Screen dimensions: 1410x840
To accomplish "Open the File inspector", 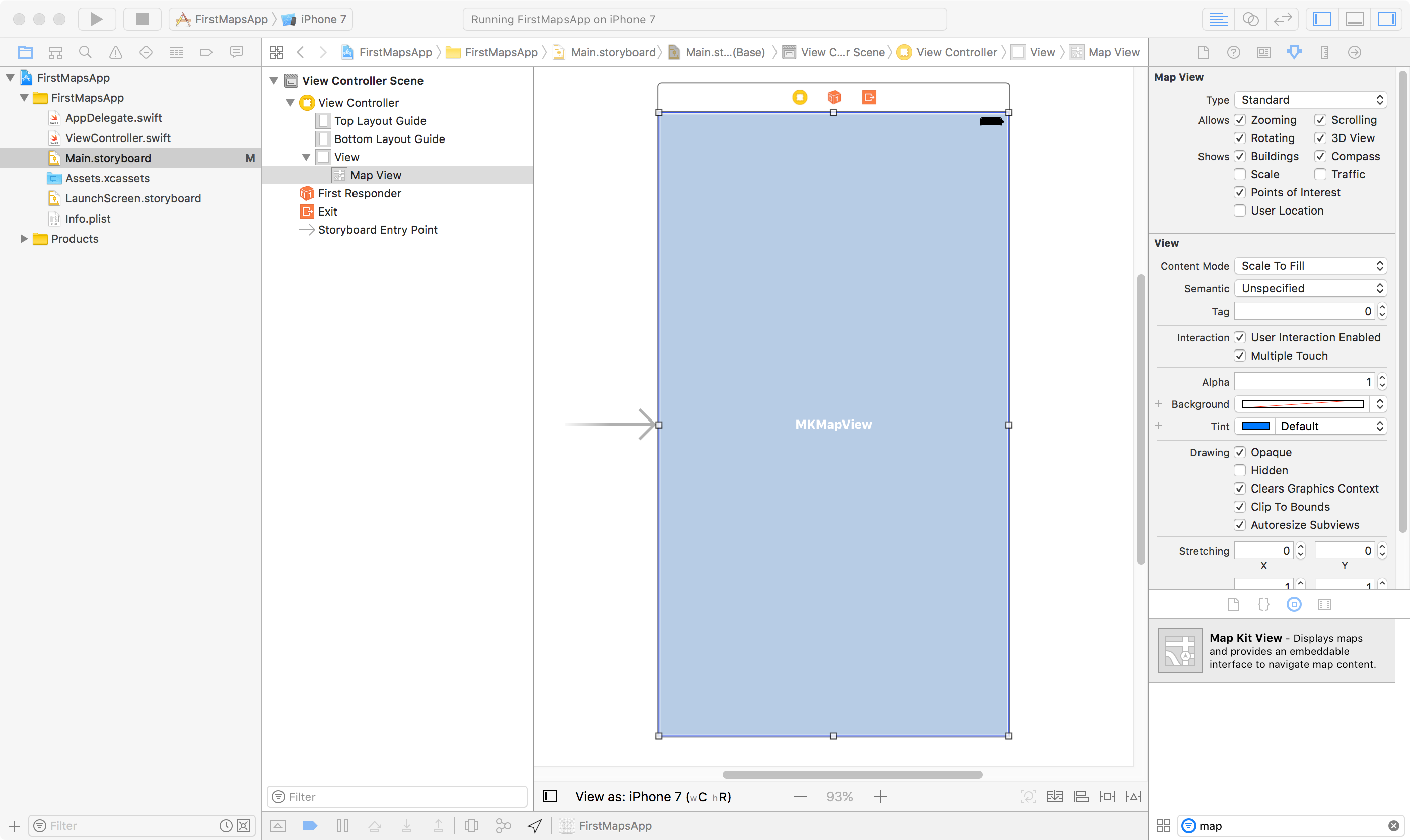I will 1204,52.
